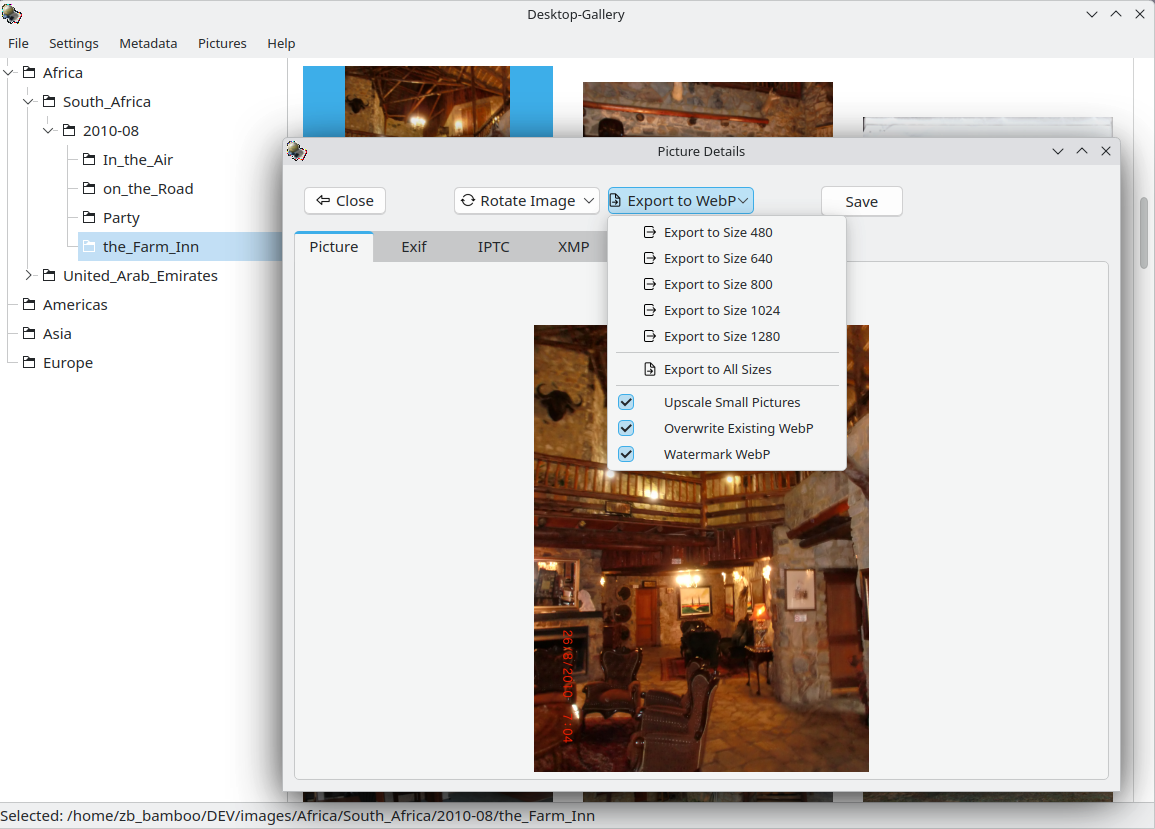
Task: Uncheck Upscale Small Pictures option
Action: click(626, 403)
